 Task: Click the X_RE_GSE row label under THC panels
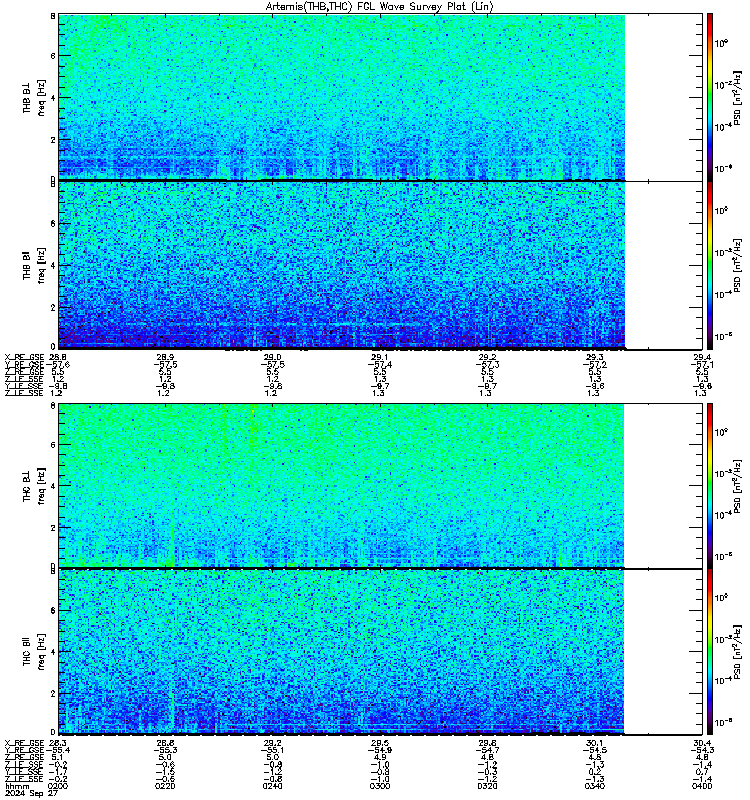pyautogui.click(x=24, y=743)
